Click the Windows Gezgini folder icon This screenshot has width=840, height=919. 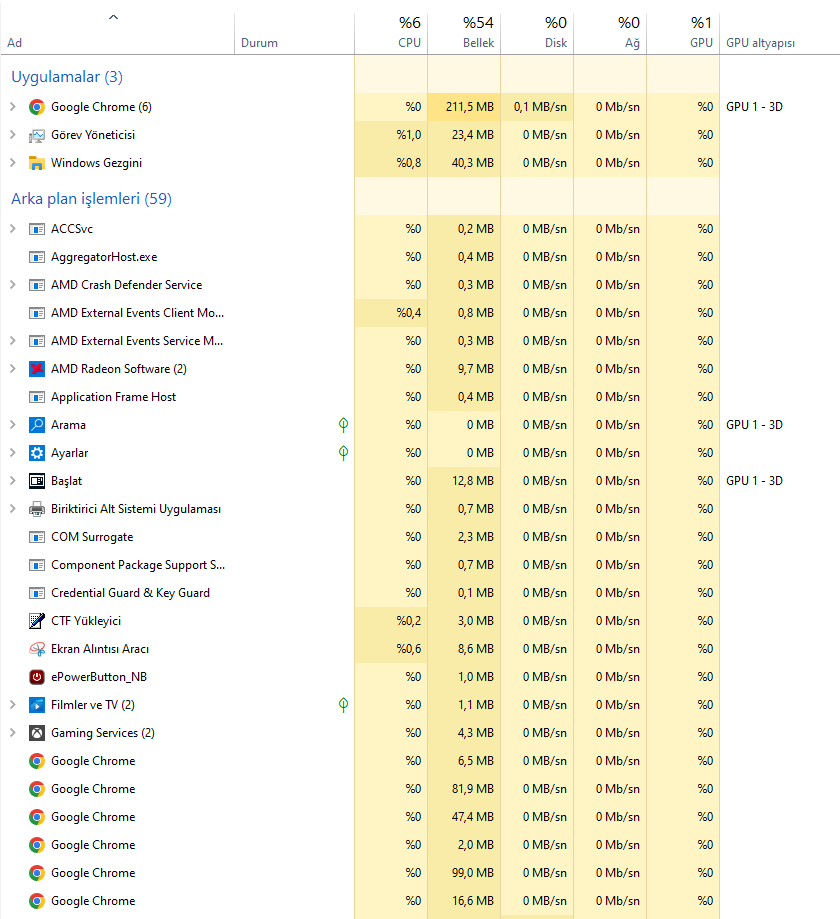37,163
